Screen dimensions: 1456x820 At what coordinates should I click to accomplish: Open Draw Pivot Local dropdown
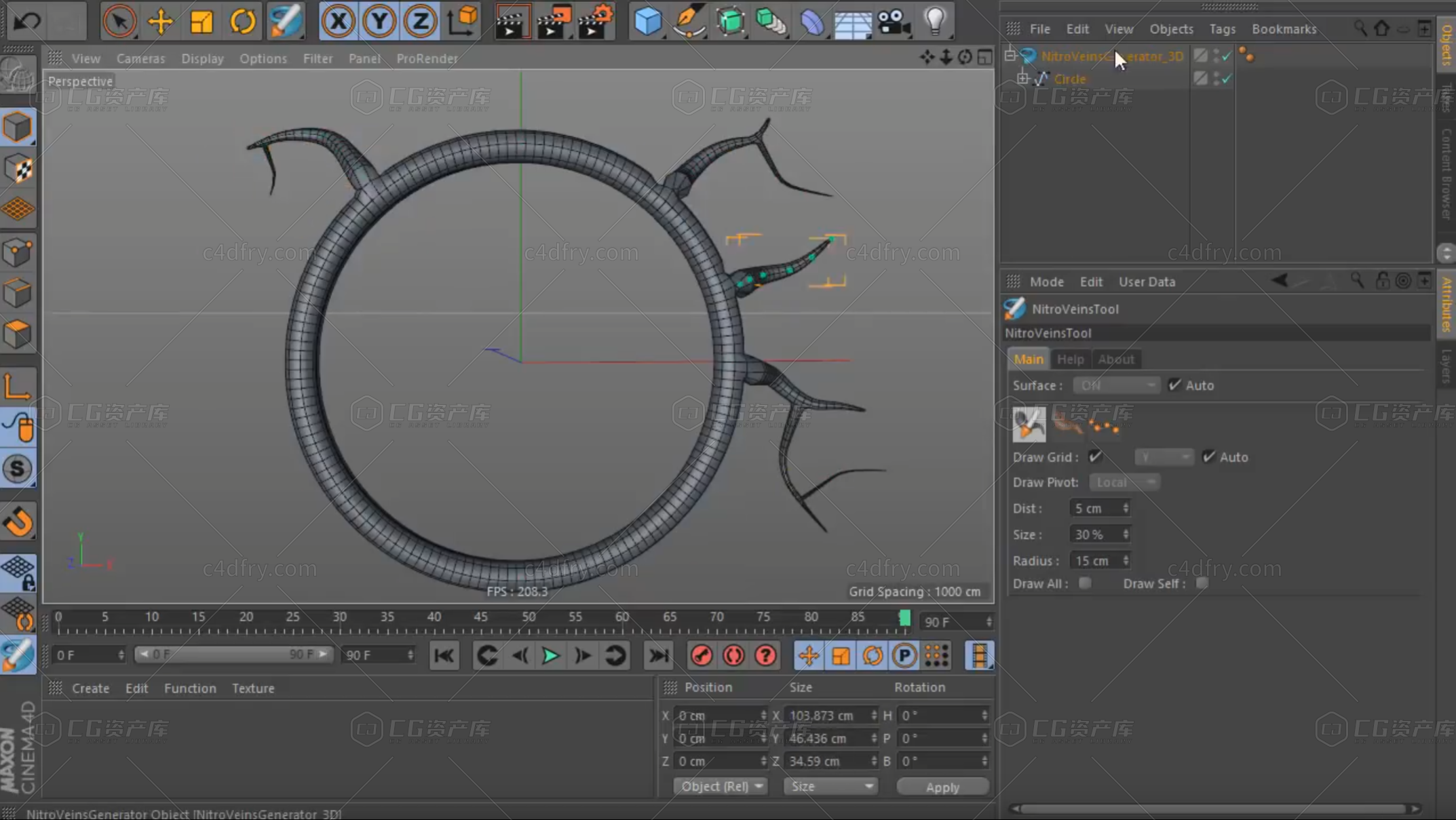1124,482
